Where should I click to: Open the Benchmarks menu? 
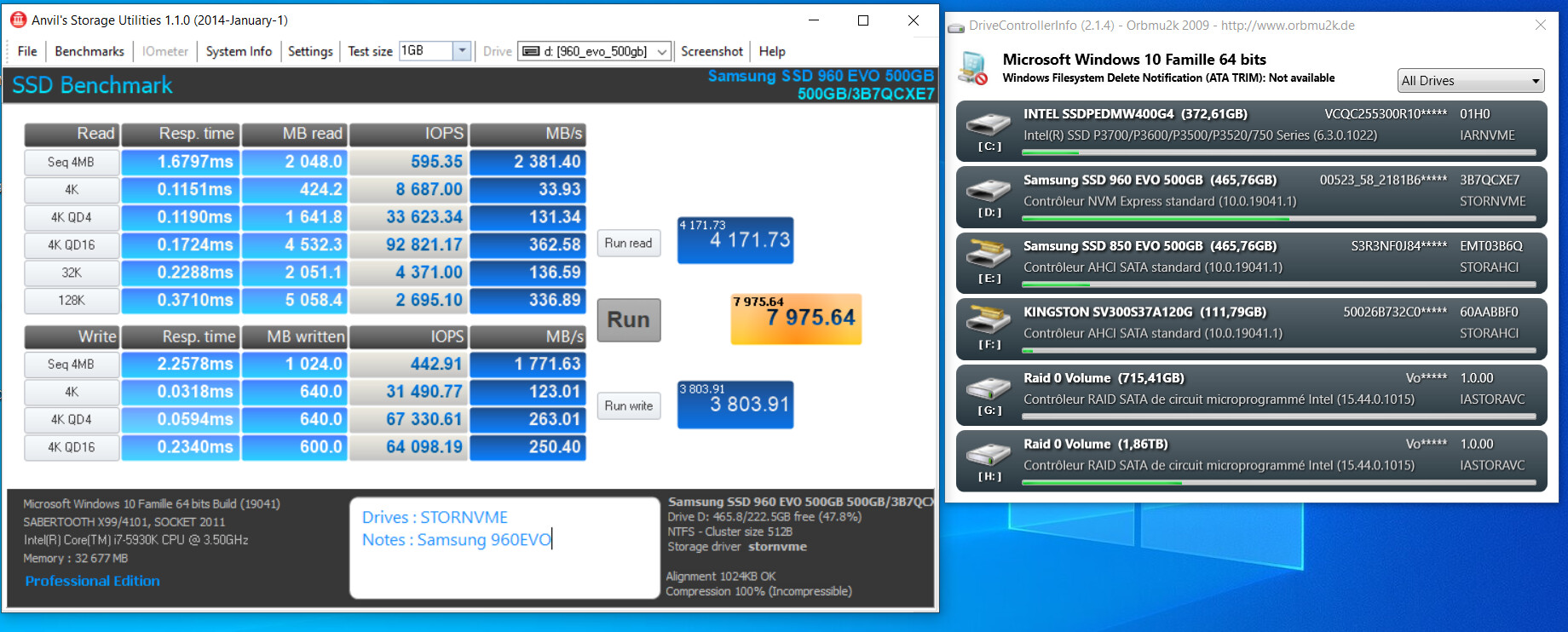(89, 51)
